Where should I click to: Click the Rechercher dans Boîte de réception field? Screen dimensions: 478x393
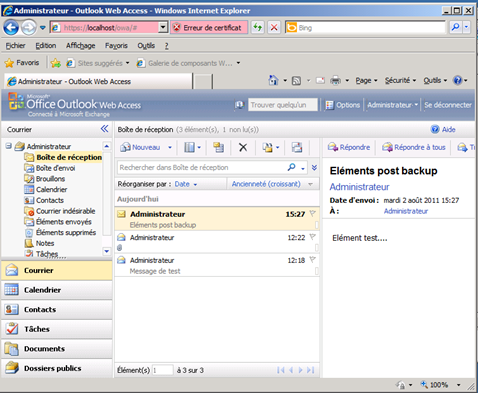pyautogui.click(x=201, y=167)
